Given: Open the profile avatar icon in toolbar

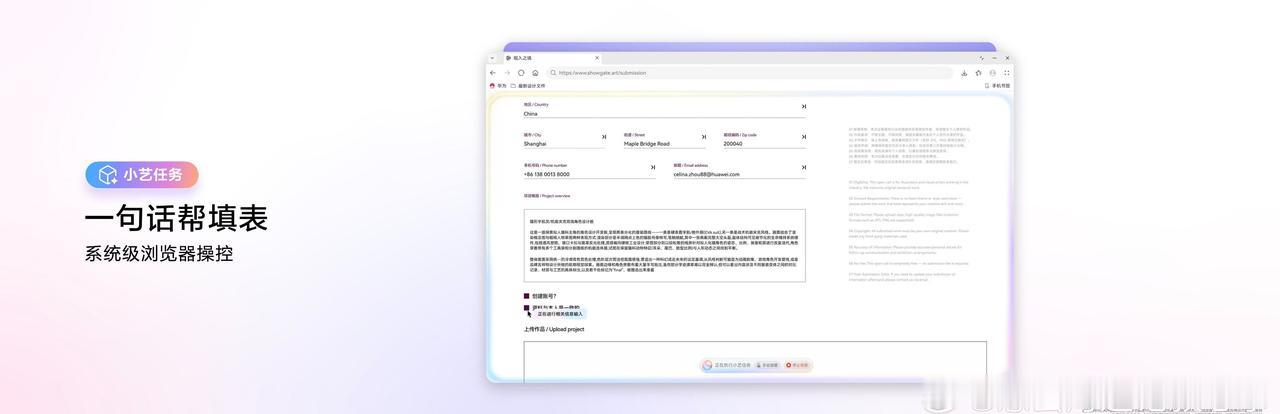Looking at the screenshot, I should point(993,73).
